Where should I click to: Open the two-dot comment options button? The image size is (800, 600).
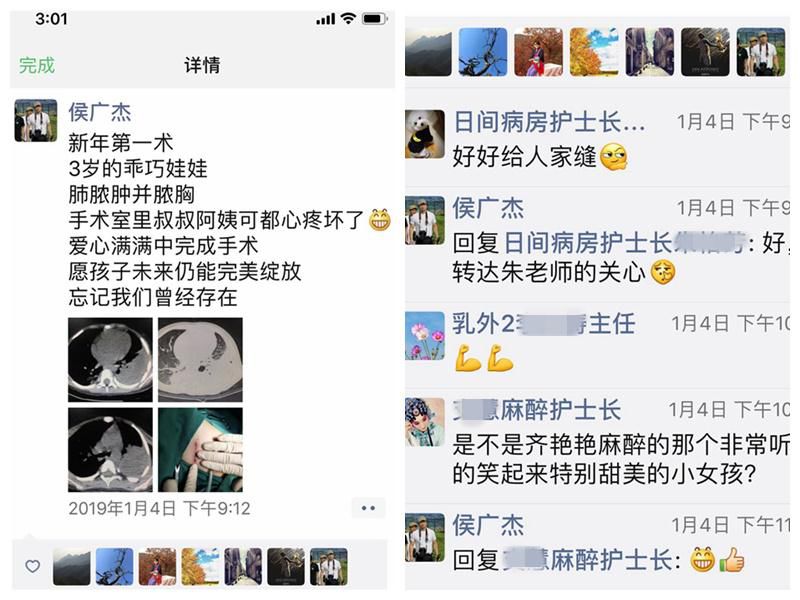coord(368,508)
